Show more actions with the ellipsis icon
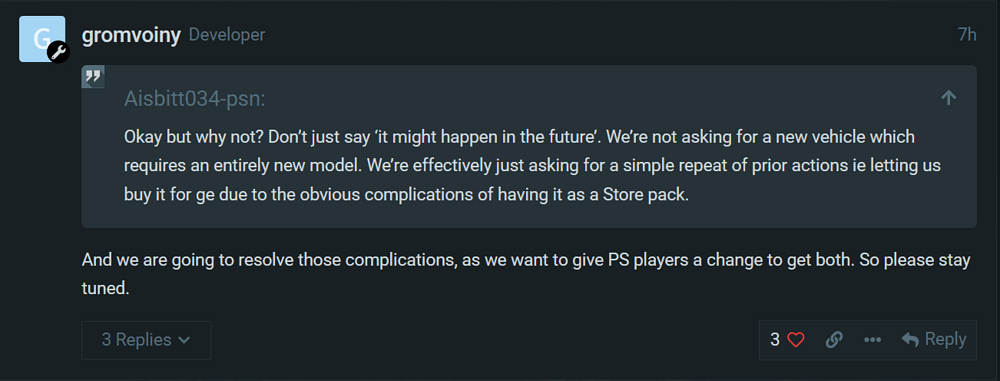The image size is (1000, 381). [x=872, y=340]
